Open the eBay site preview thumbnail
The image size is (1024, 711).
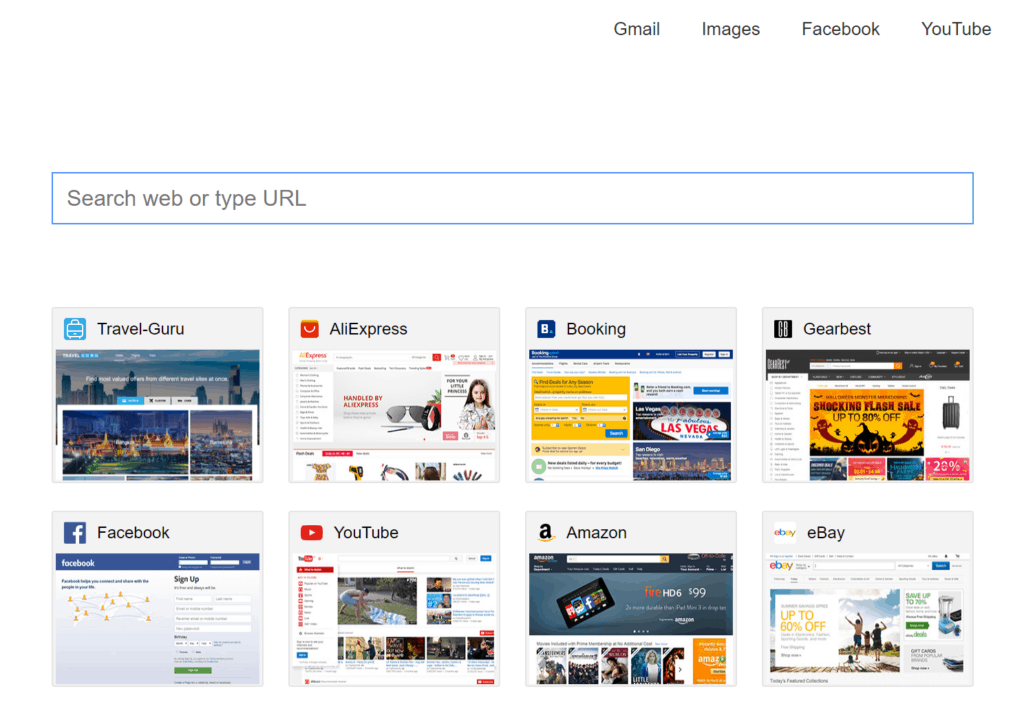coord(868,619)
